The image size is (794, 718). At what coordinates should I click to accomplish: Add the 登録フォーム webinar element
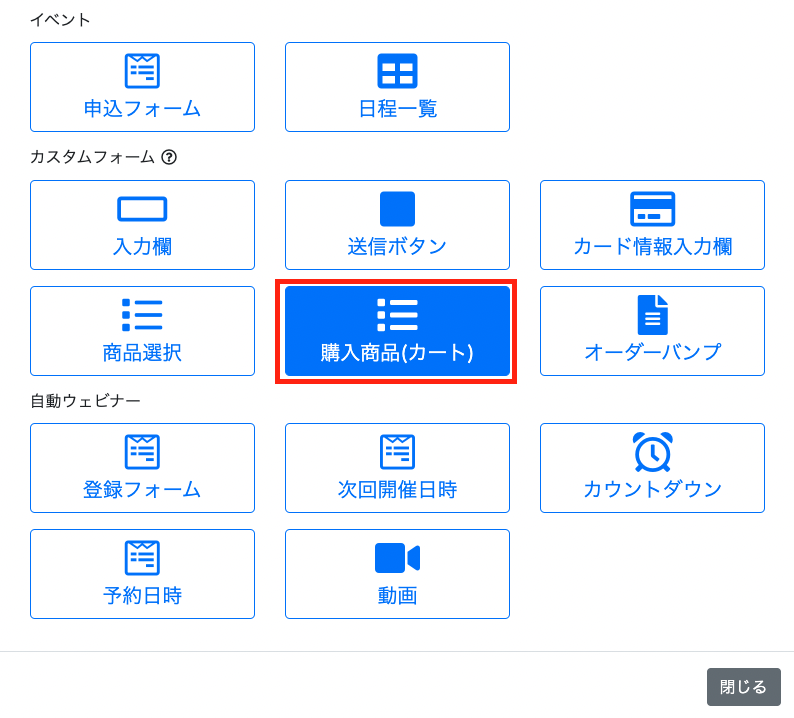[142, 468]
